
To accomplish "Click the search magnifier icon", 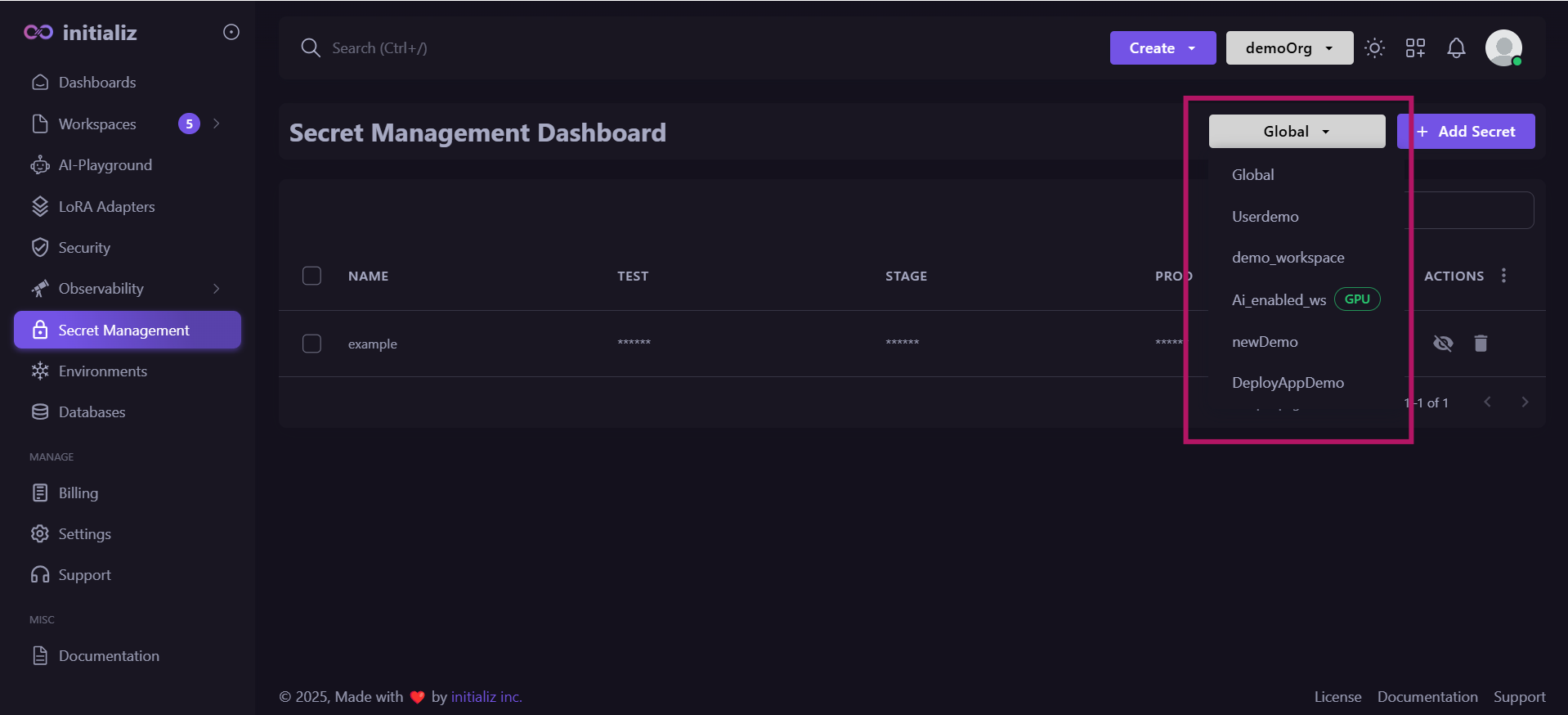I will click(x=310, y=48).
